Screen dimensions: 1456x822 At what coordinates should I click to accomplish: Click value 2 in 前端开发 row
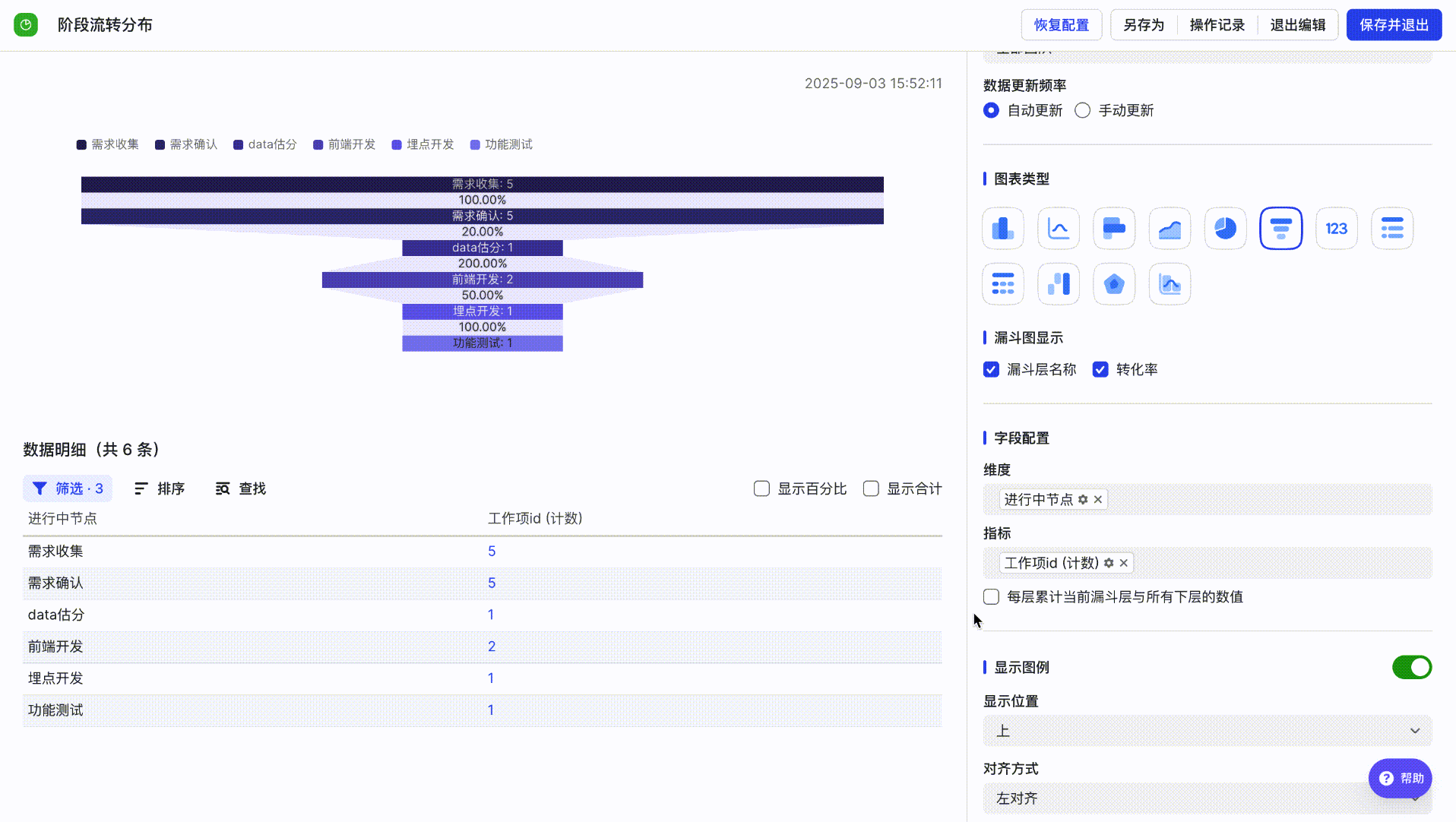(x=492, y=647)
